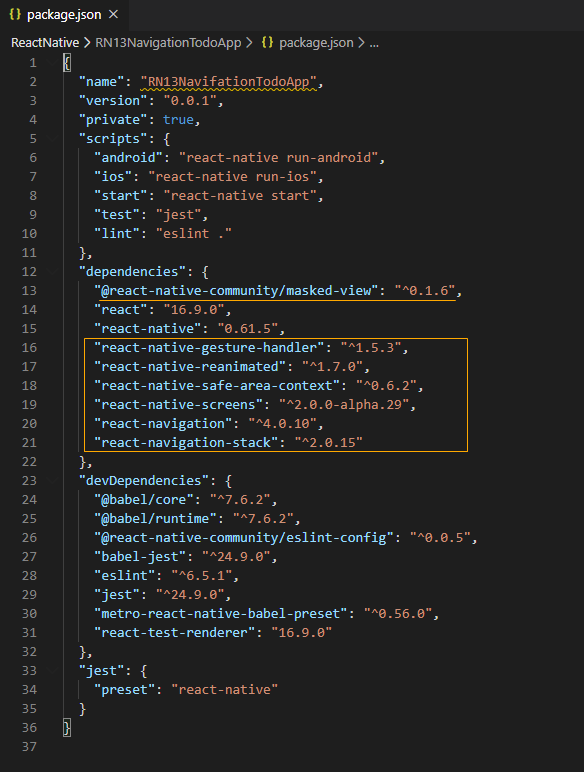Image resolution: width=584 pixels, height=772 pixels.
Task: Click the "eslint ." lint script value
Action: click(194, 234)
